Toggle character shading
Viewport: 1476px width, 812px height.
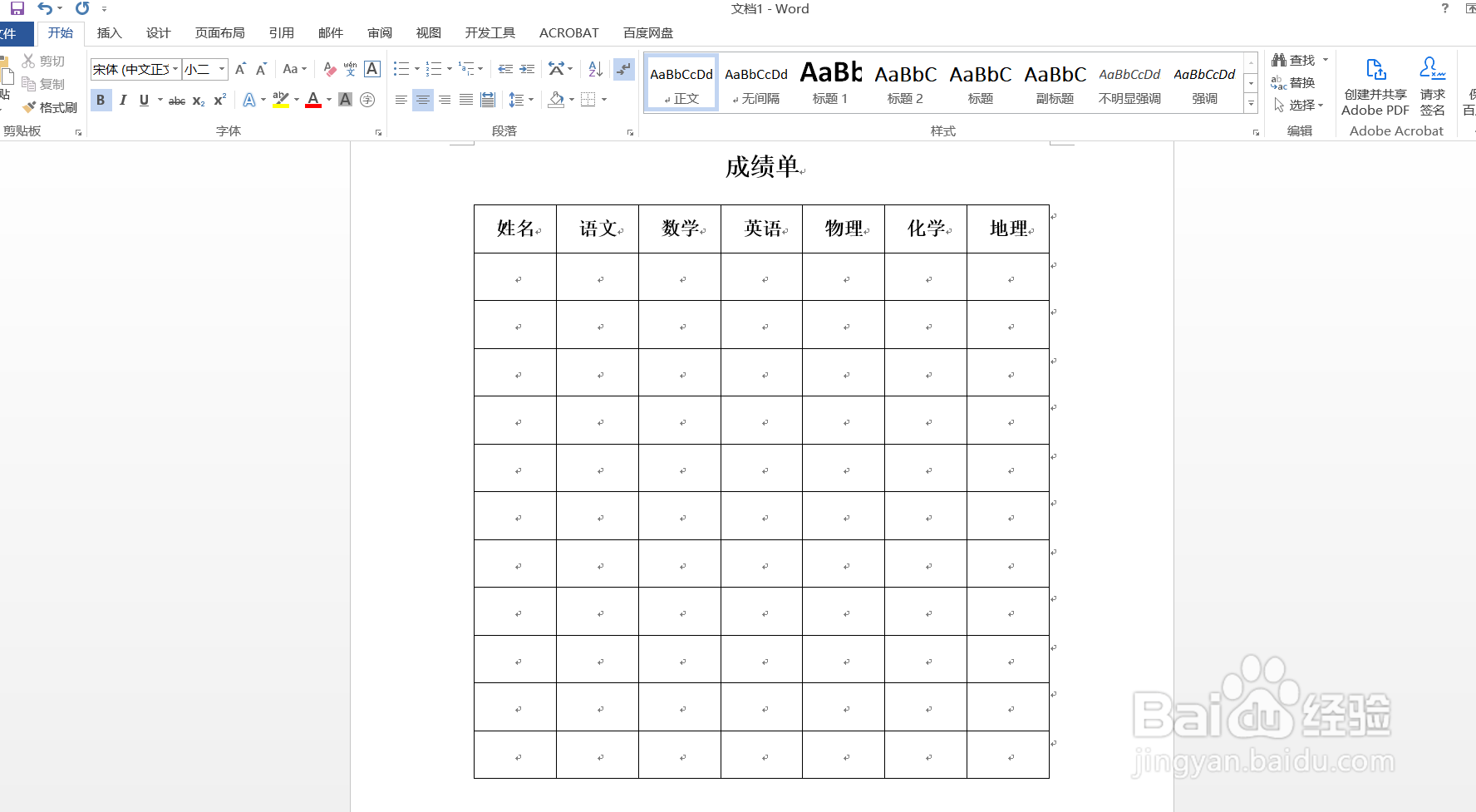pyautogui.click(x=345, y=100)
